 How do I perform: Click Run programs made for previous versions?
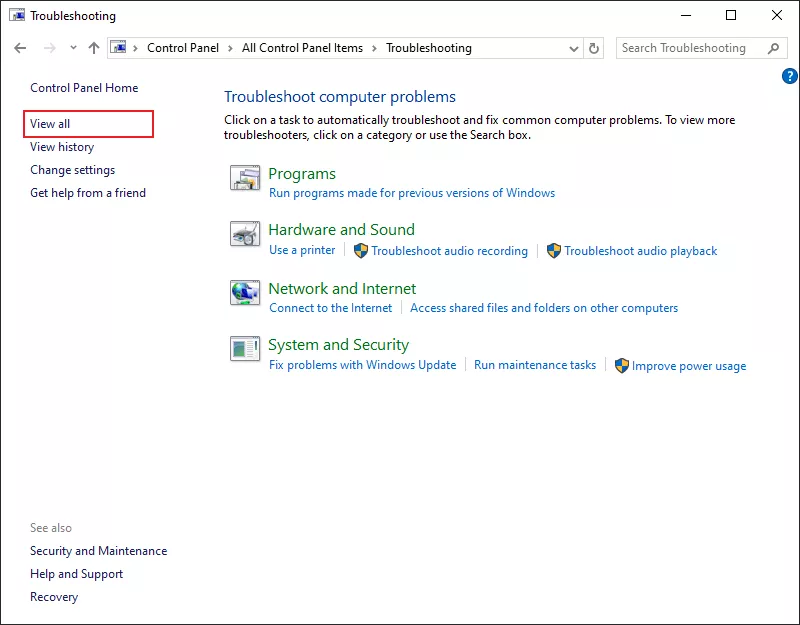click(412, 193)
